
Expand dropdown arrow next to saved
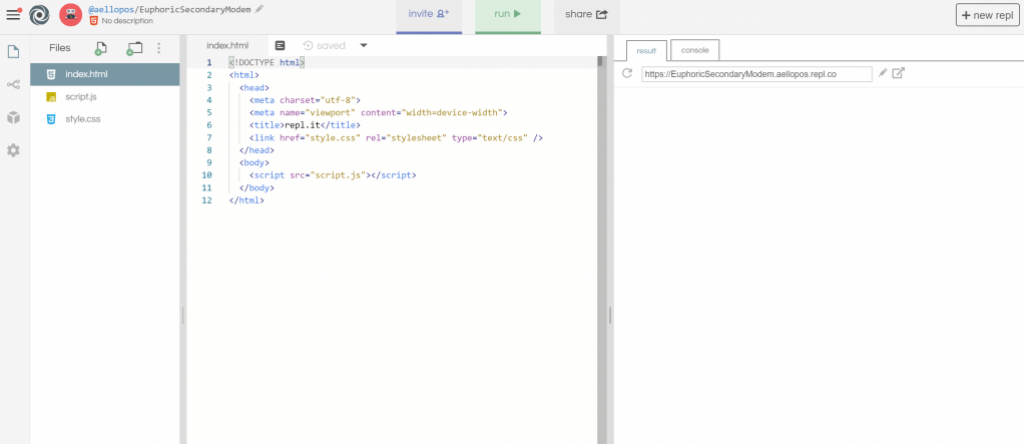point(364,45)
